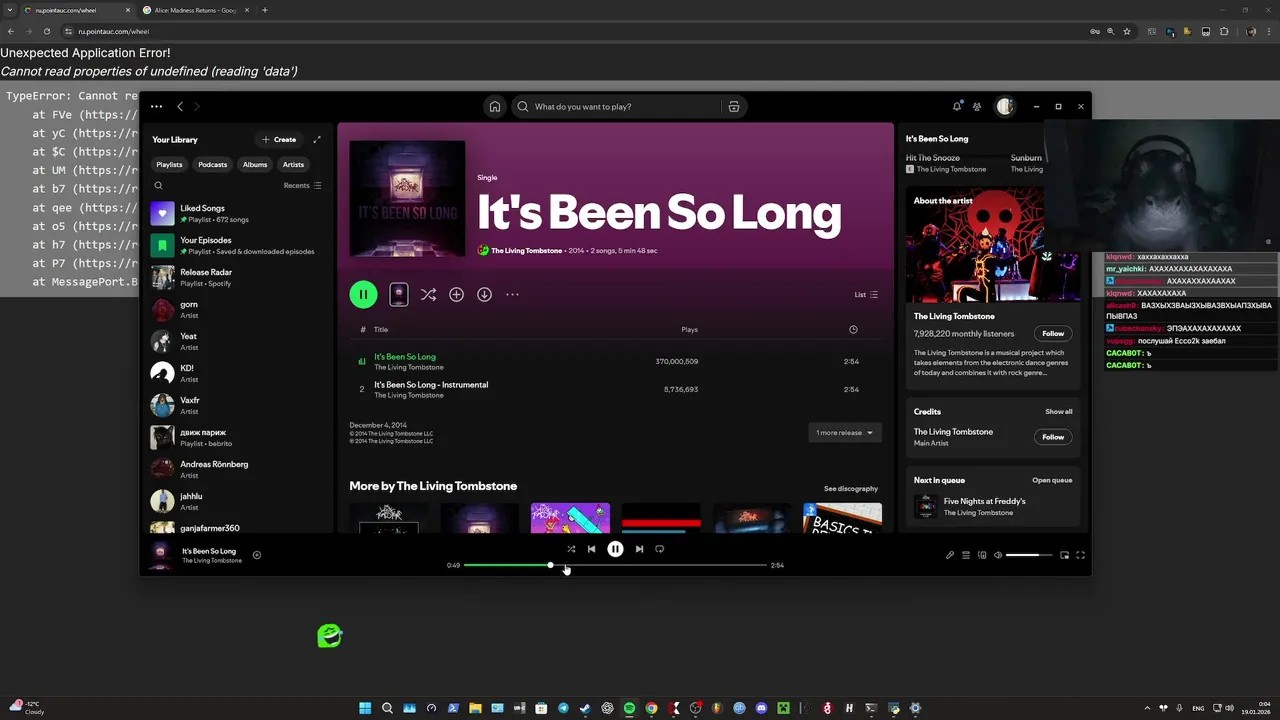Open the queue from player bar
Screen dimensions: 1280x720
pyautogui.click(x=966, y=555)
